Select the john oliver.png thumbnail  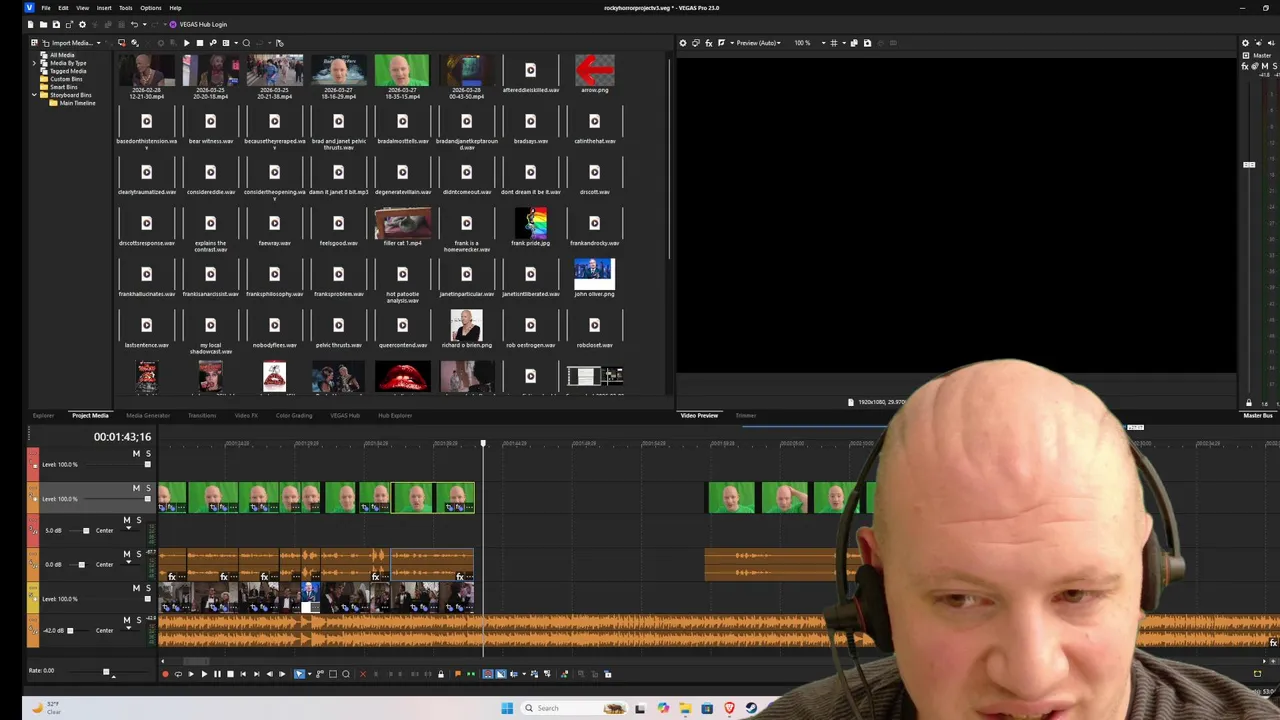pos(594,274)
